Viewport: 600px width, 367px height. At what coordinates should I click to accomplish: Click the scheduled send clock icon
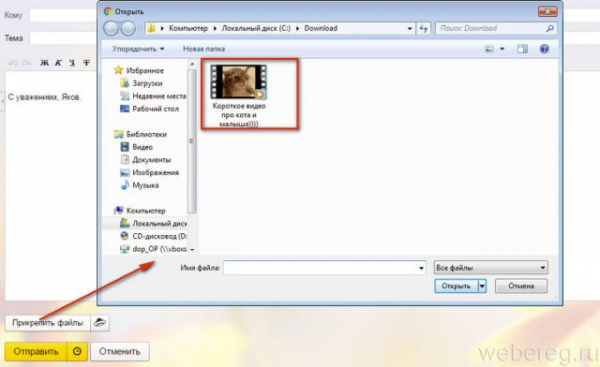(77, 351)
